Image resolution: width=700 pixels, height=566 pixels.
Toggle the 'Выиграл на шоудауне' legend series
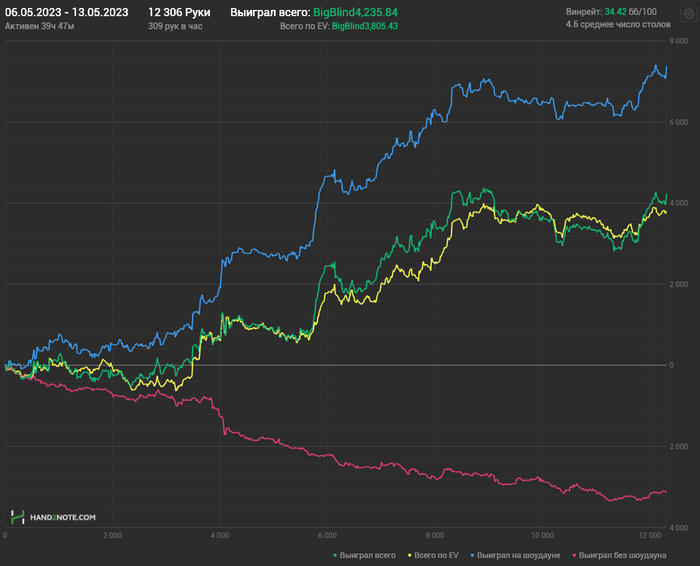[515, 555]
